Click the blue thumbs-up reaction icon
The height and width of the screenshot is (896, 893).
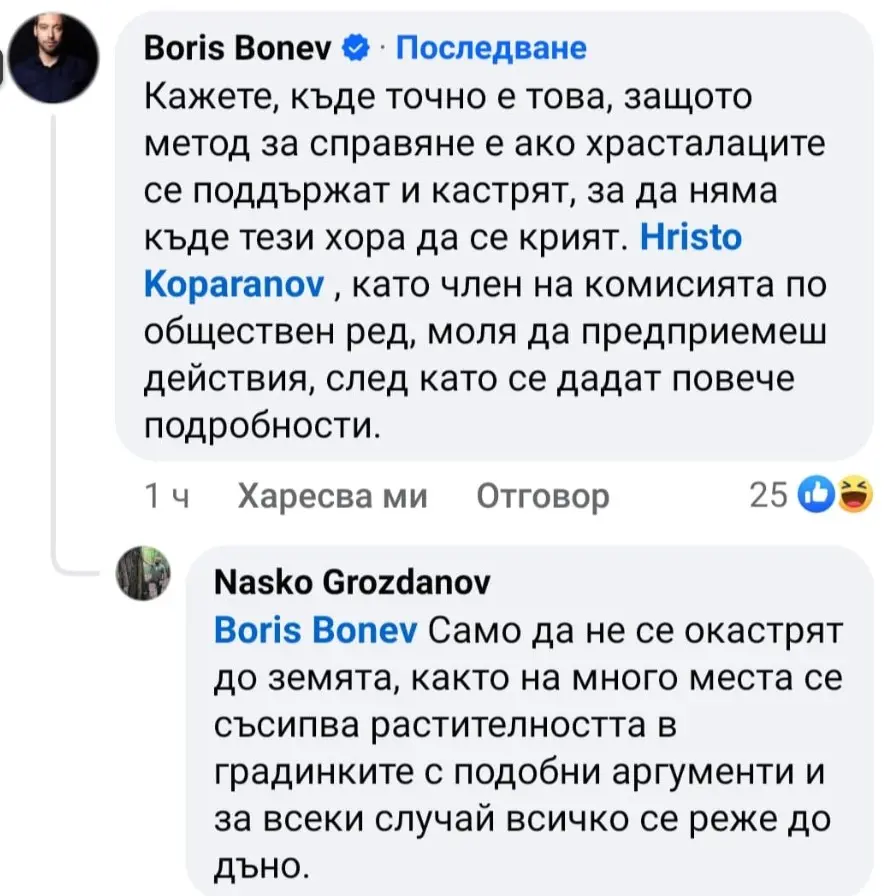click(819, 495)
